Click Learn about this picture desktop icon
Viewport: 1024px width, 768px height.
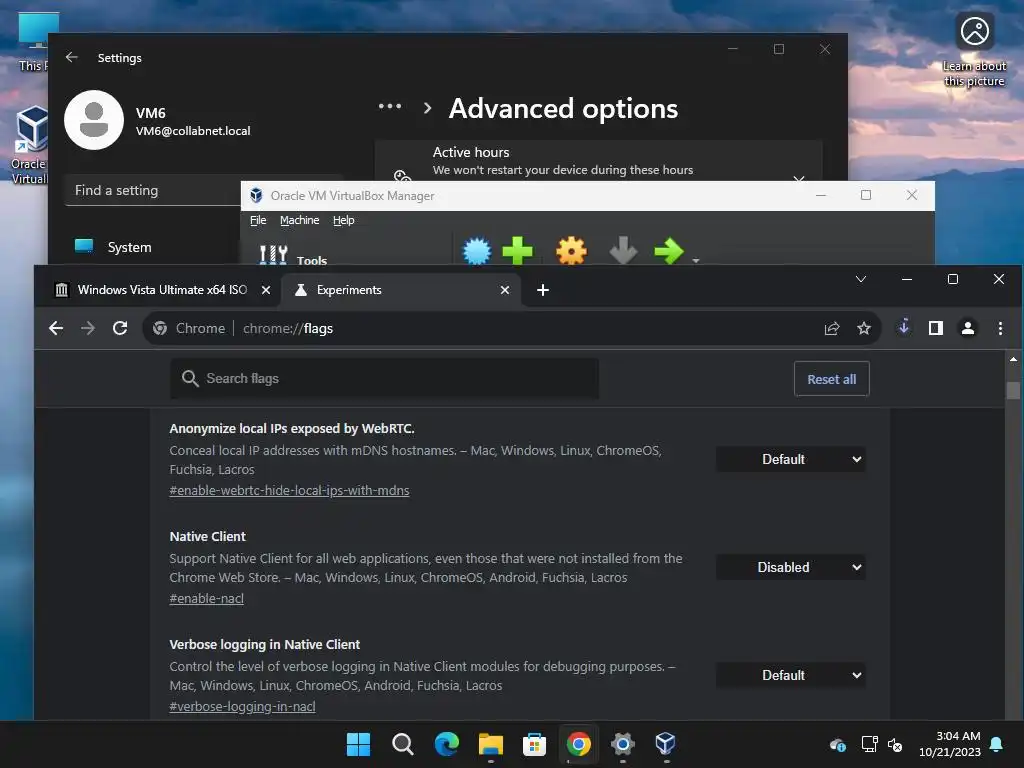[x=974, y=50]
